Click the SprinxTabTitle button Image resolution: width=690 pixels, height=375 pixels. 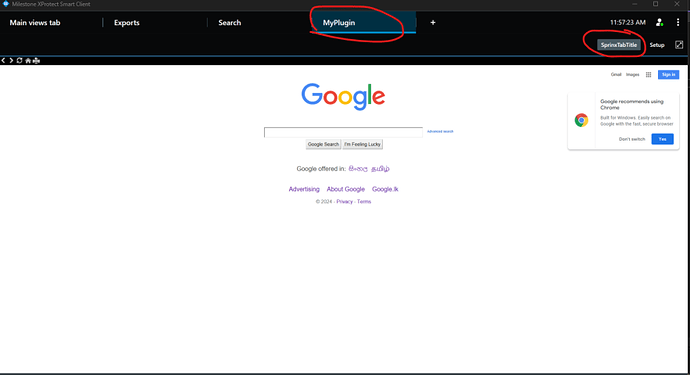619,45
